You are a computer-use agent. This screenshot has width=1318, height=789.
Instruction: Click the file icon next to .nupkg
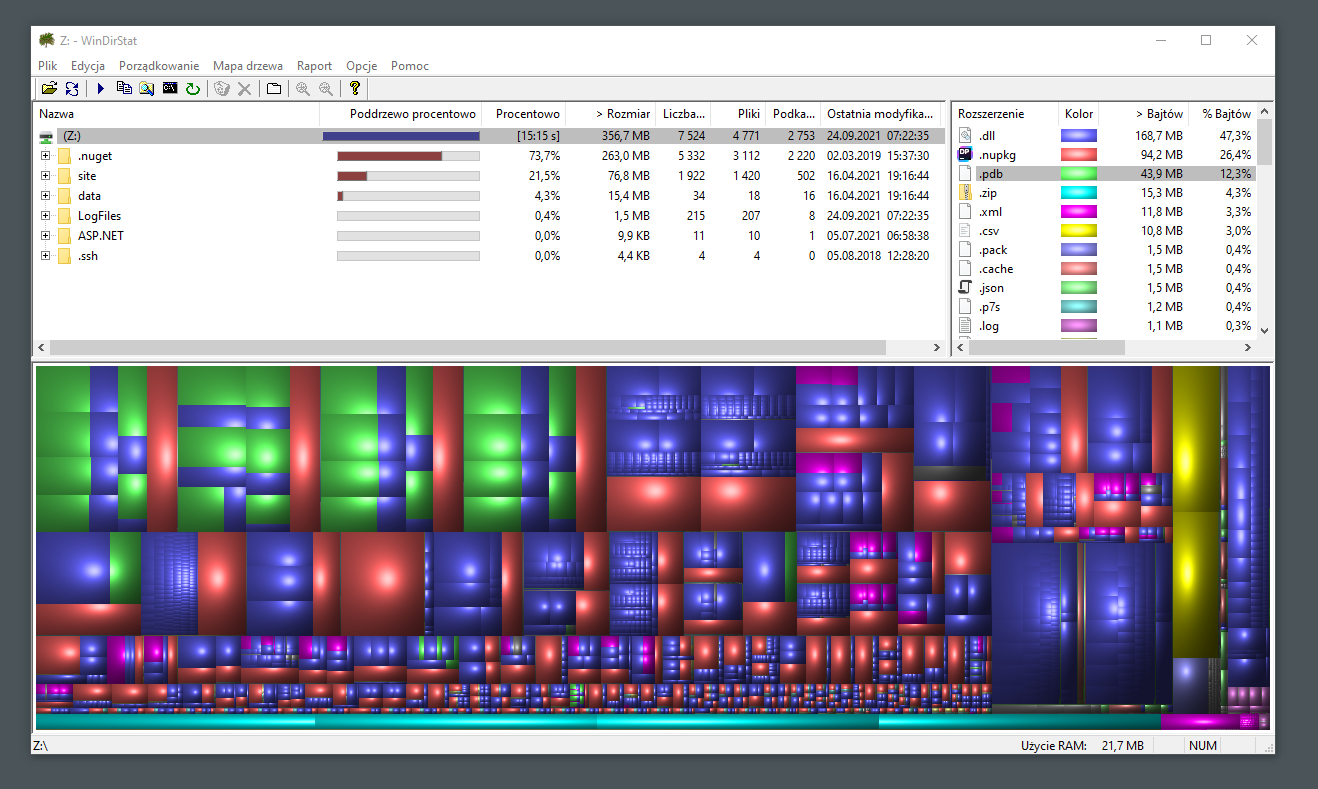click(x=965, y=154)
